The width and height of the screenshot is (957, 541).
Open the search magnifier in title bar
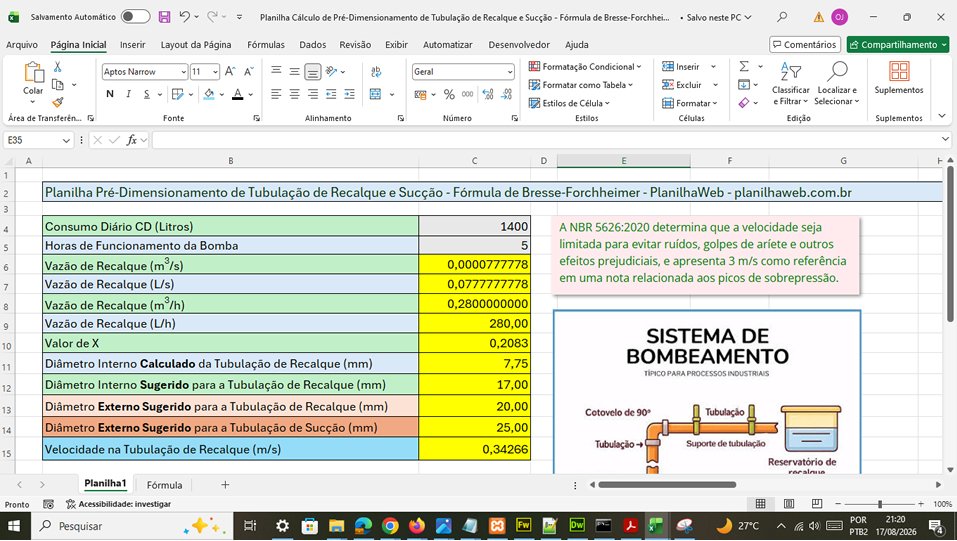[782, 17]
